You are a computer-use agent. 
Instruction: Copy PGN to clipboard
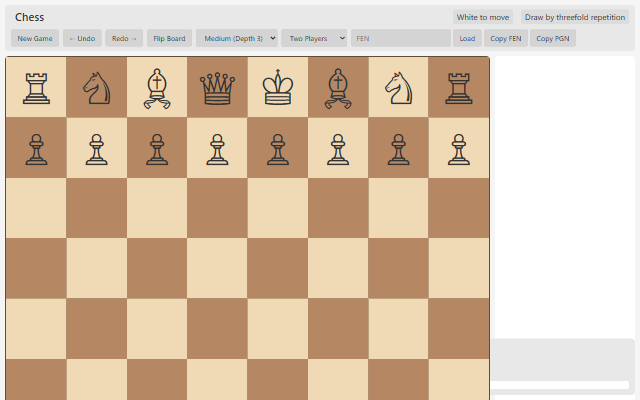pyautogui.click(x=553, y=38)
